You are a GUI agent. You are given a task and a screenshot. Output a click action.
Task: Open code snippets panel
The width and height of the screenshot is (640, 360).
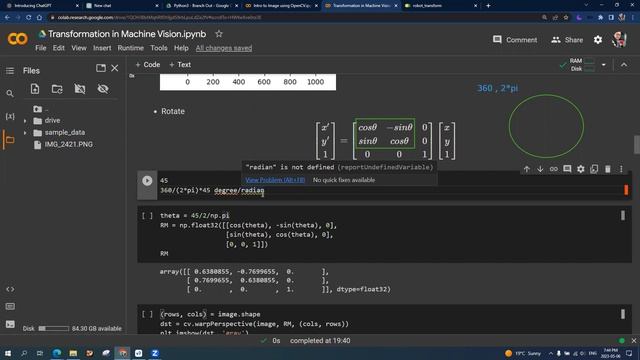point(10,289)
